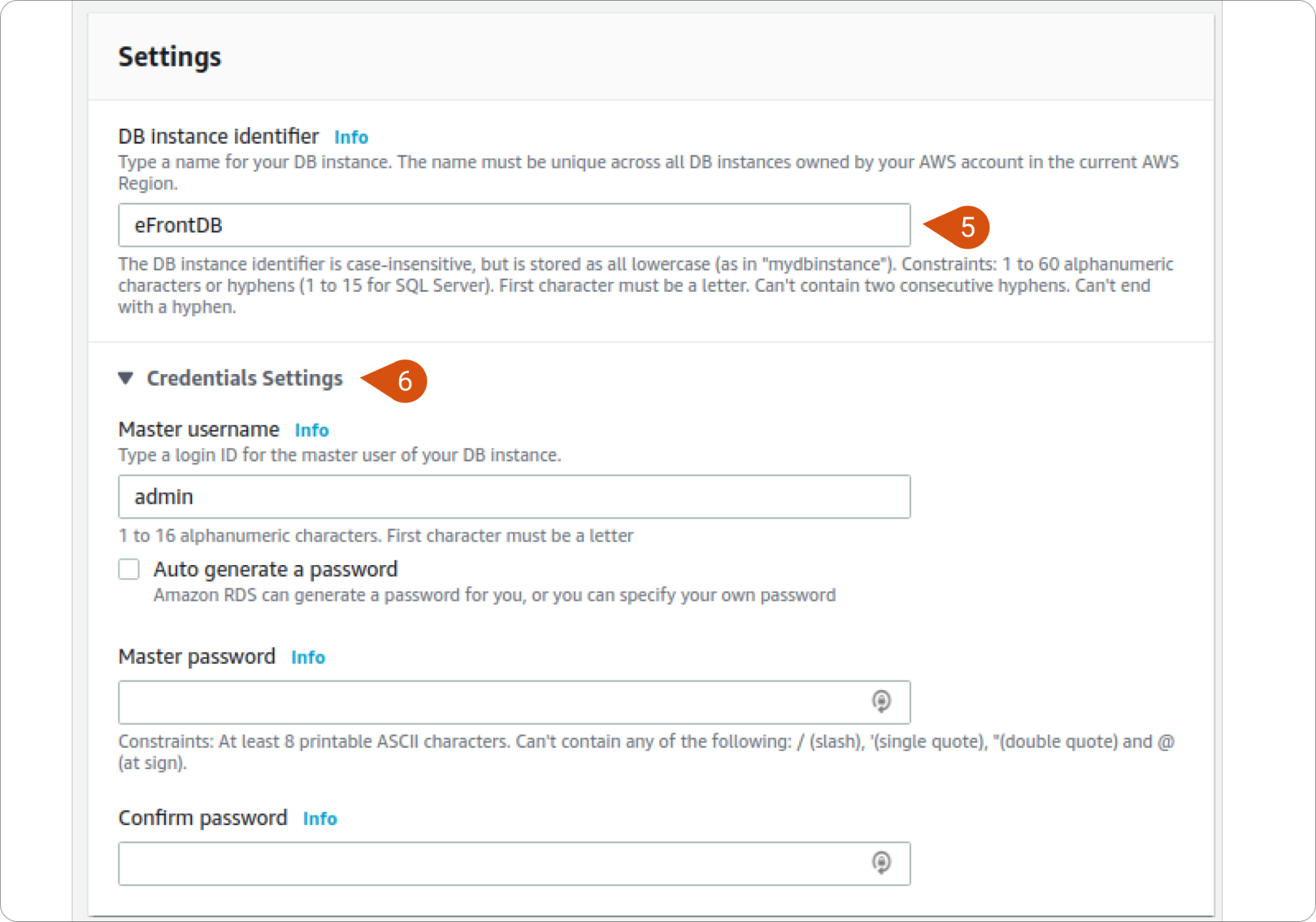Click the Master password label
Screen dimensions: 1316x922
coord(197,657)
